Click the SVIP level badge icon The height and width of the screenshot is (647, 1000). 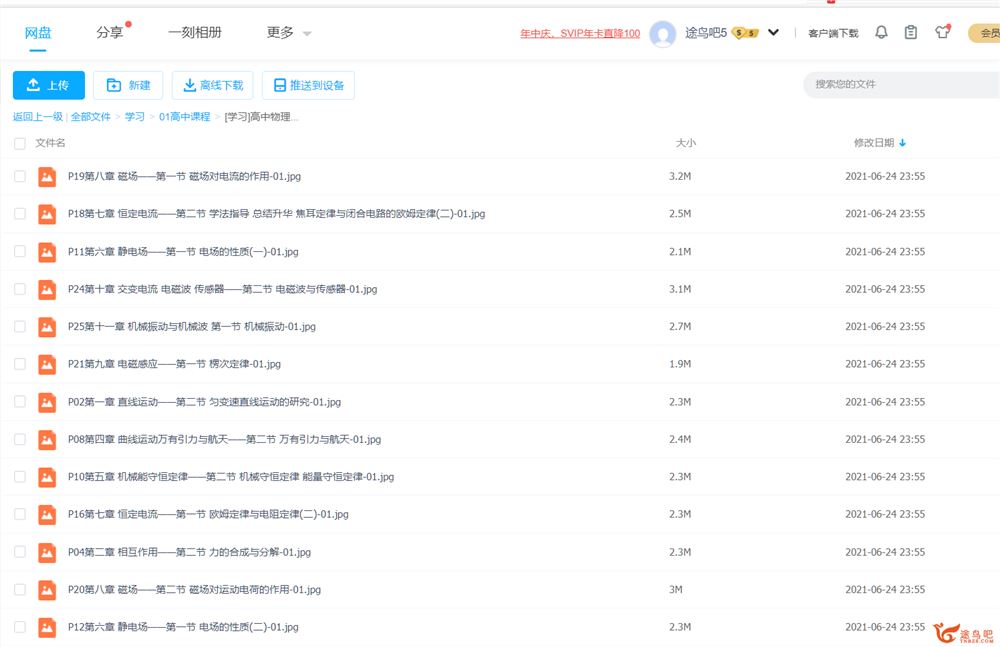tap(745, 33)
